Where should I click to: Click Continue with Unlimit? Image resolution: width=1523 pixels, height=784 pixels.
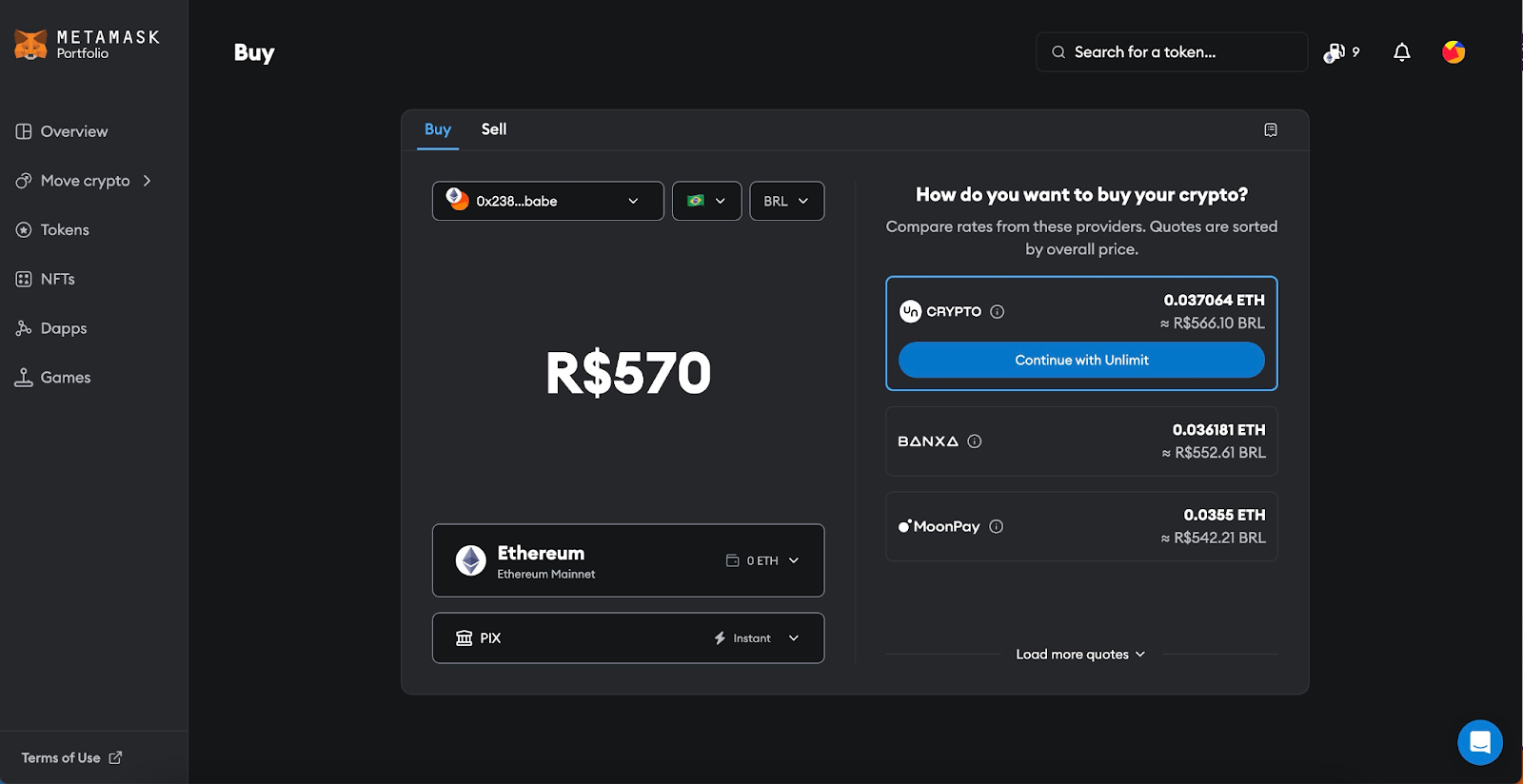coord(1080,360)
